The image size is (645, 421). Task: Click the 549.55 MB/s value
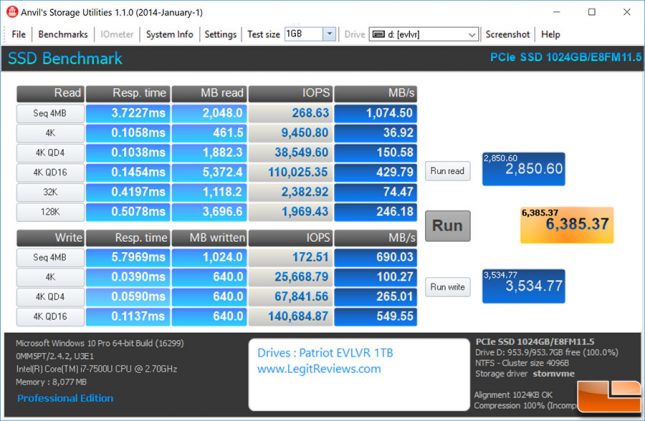click(375, 316)
